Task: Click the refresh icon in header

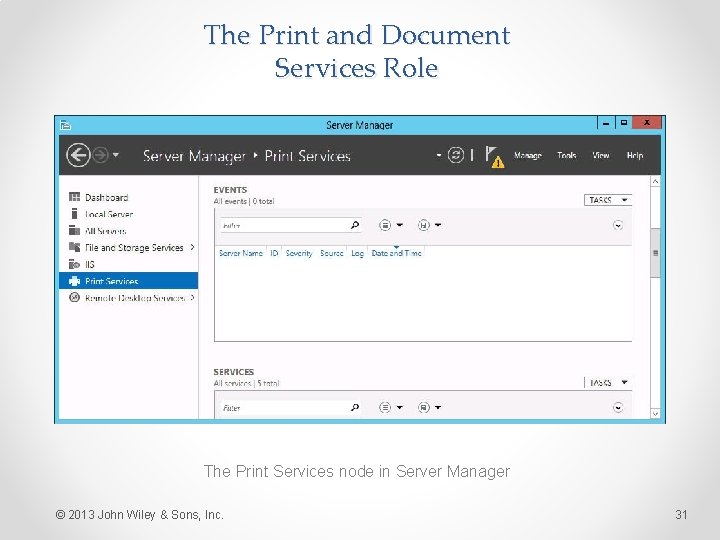Action: pos(456,155)
